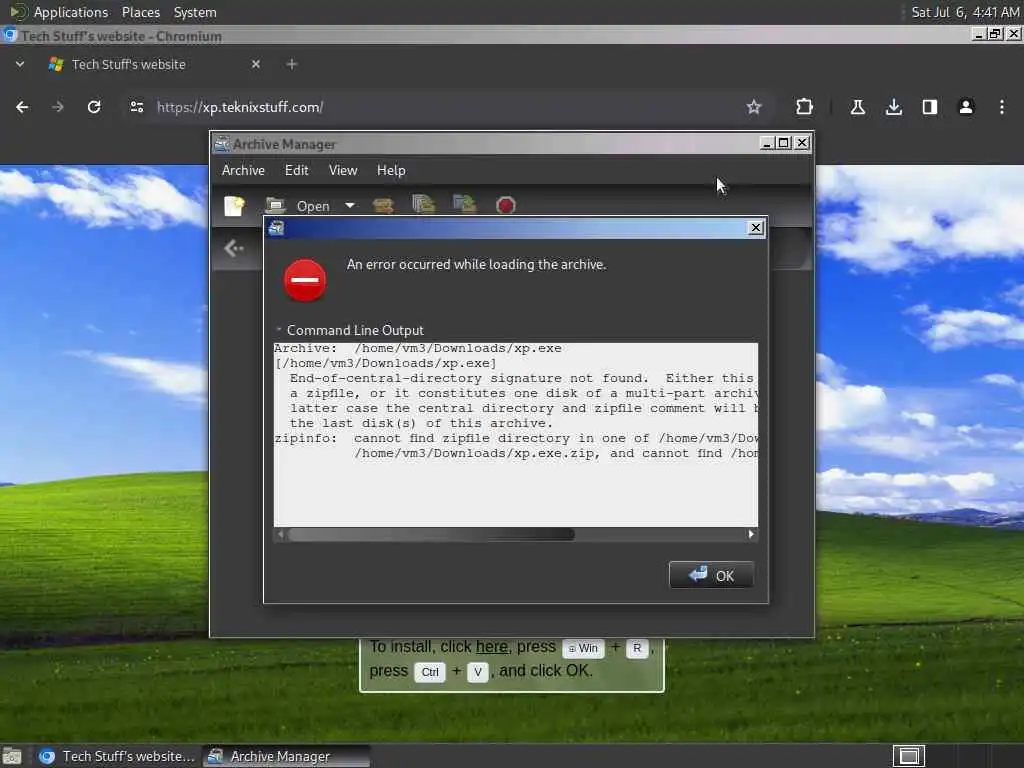Click the site information icon in address bar
This screenshot has height=768, width=1024.
click(136, 107)
